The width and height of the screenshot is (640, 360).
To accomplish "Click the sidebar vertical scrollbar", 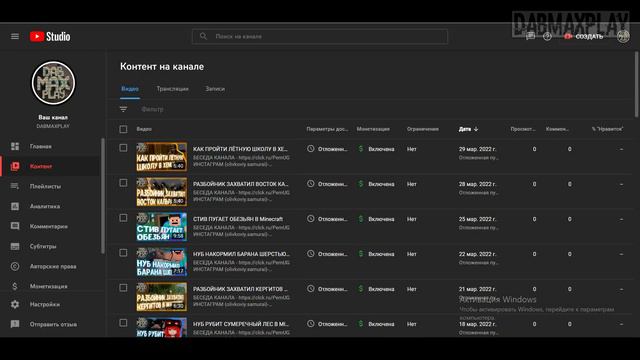I will pos(102,196).
